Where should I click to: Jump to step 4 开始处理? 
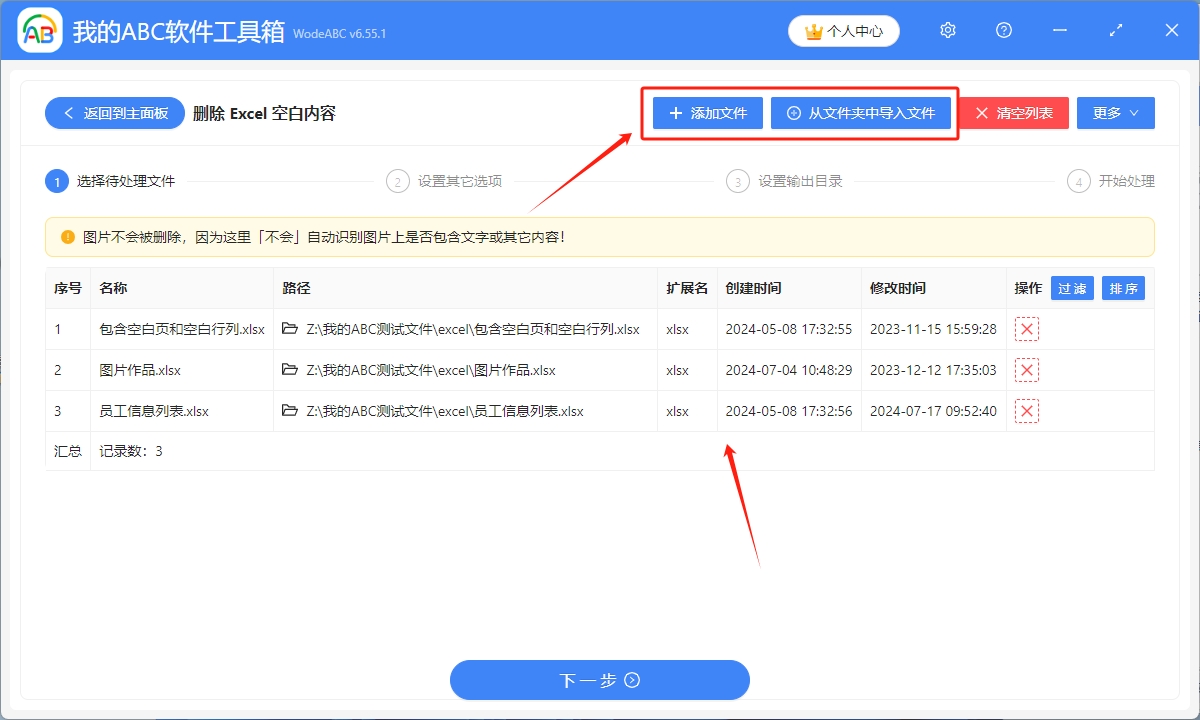(x=1111, y=181)
